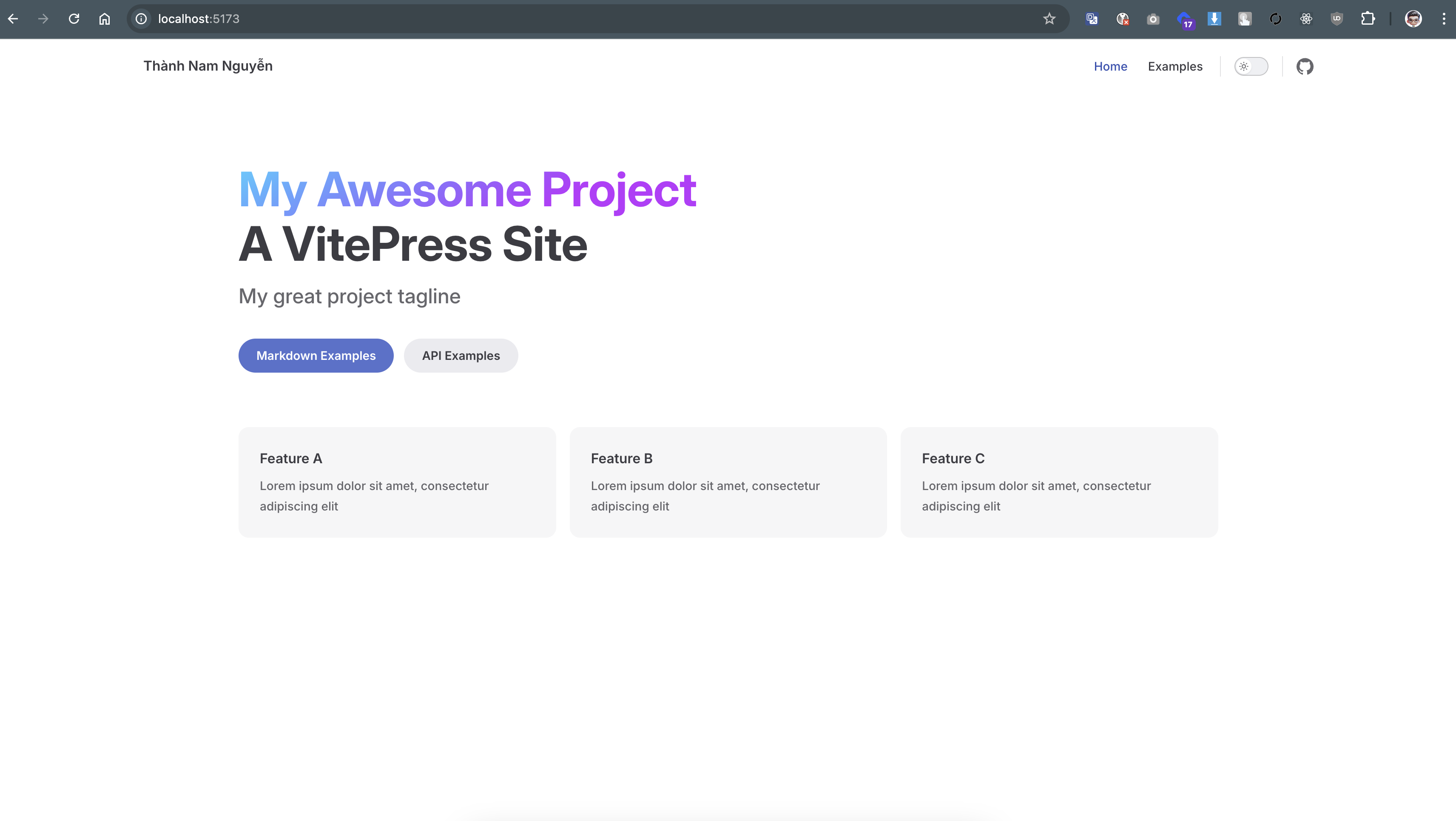Open the API Examples button
Viewport: 1456px width, 821px height.
461,356
